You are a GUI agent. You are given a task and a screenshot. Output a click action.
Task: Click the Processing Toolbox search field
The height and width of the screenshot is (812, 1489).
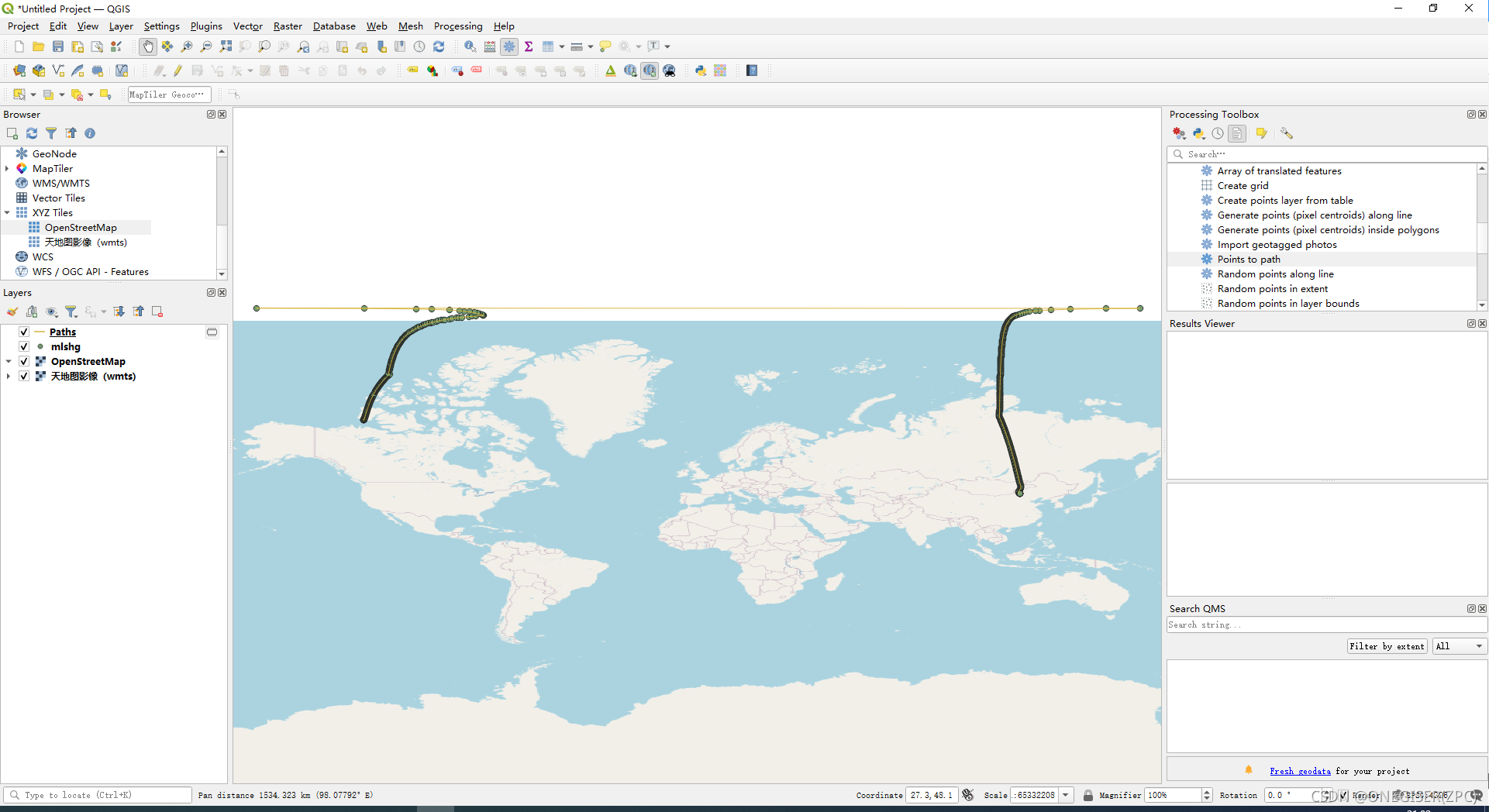coord(1327,154)
